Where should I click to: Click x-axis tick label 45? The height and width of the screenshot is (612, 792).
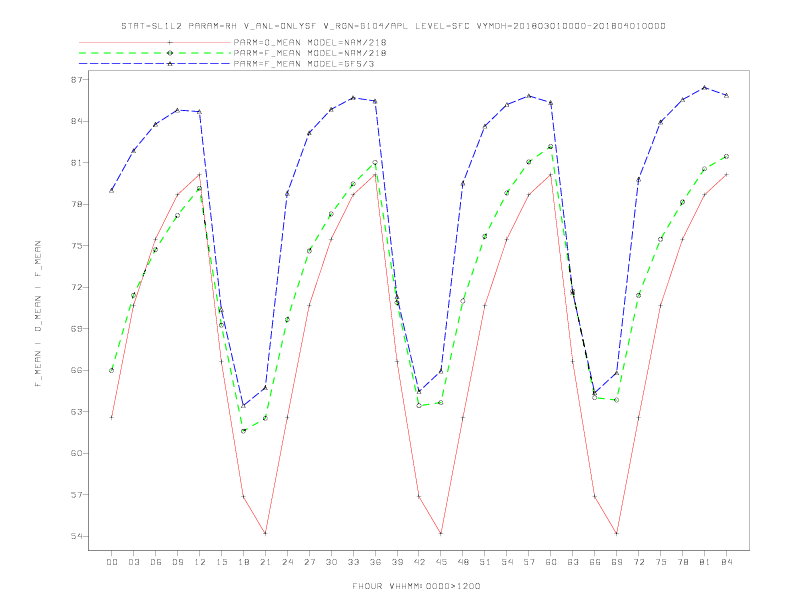(441, 562)
